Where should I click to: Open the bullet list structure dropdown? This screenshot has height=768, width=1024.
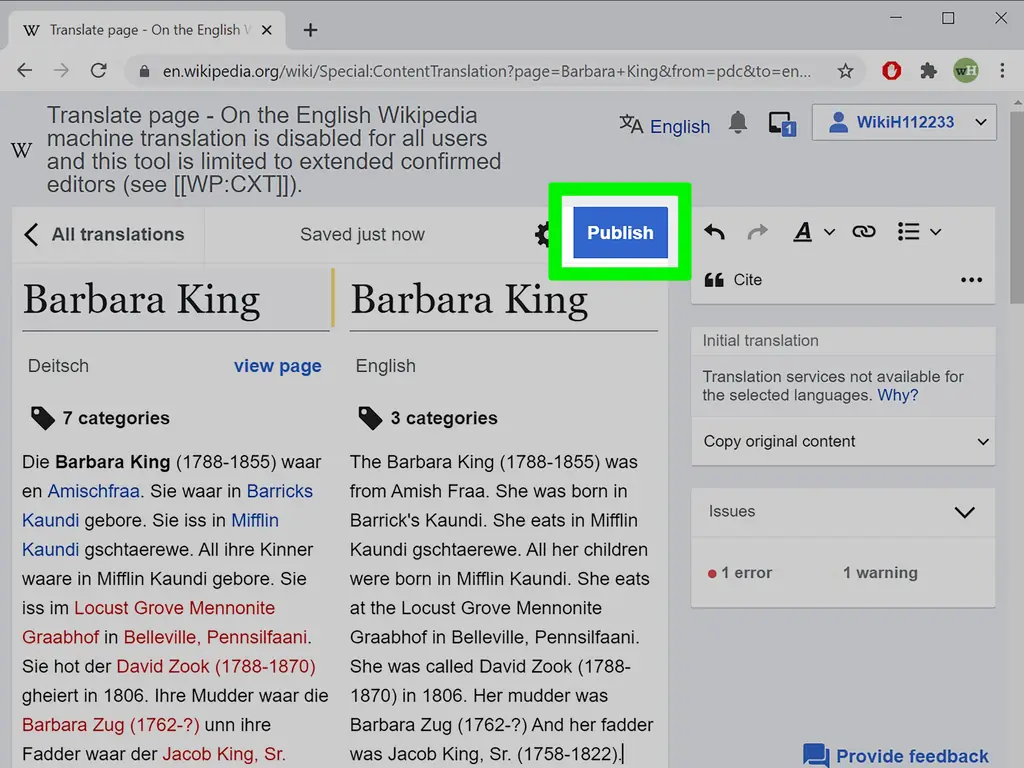pos(919,232)
